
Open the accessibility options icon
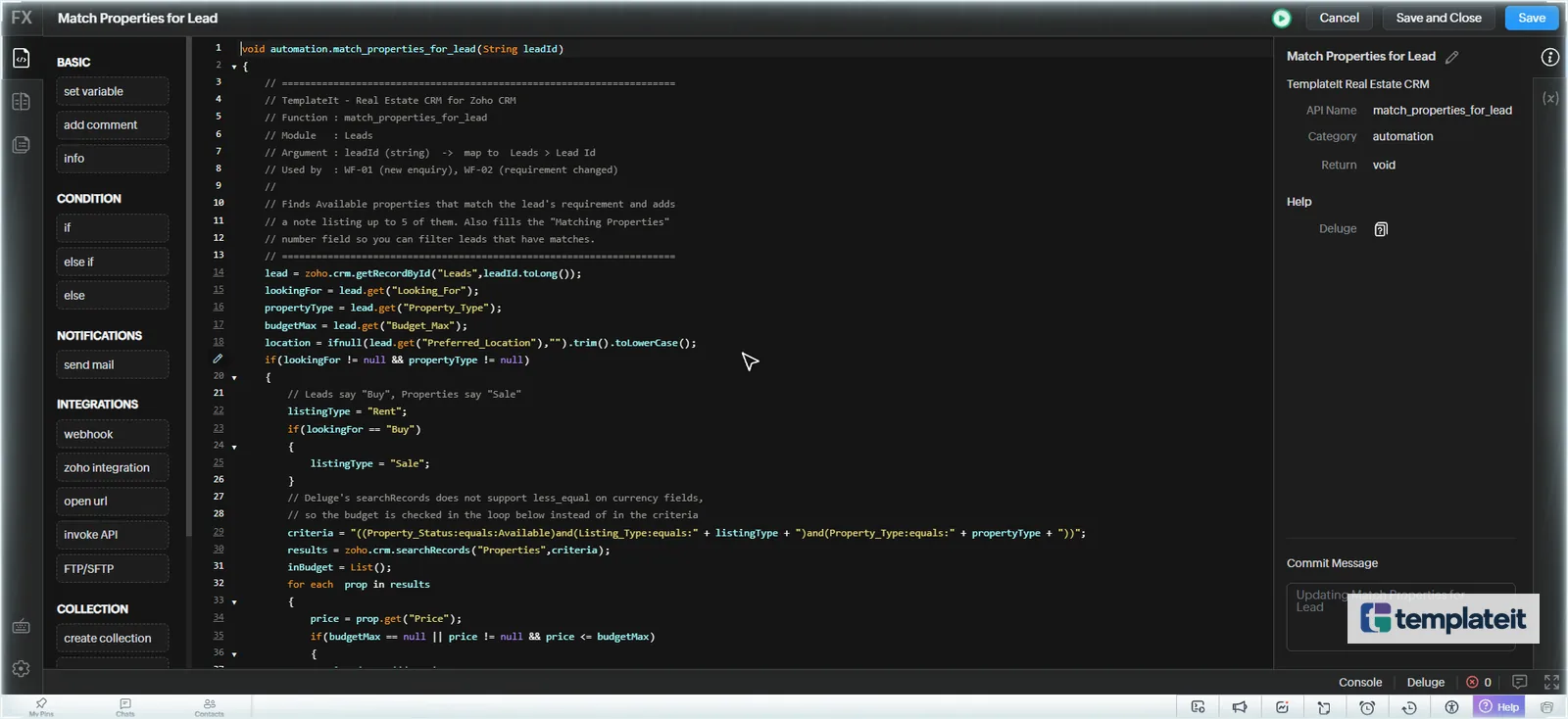pos(1451,707)
